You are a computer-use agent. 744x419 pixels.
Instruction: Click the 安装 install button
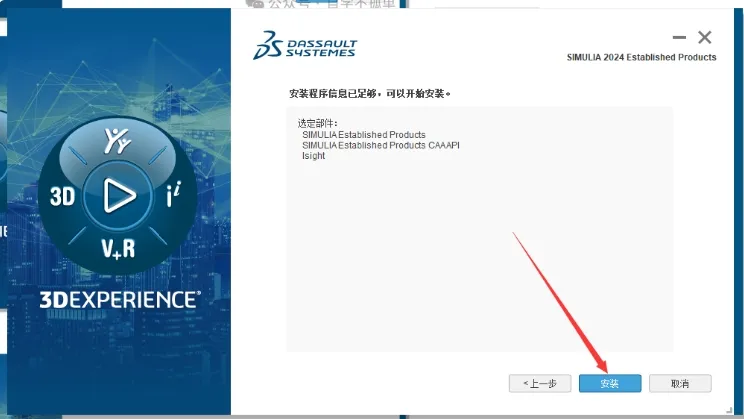point(610,383)
